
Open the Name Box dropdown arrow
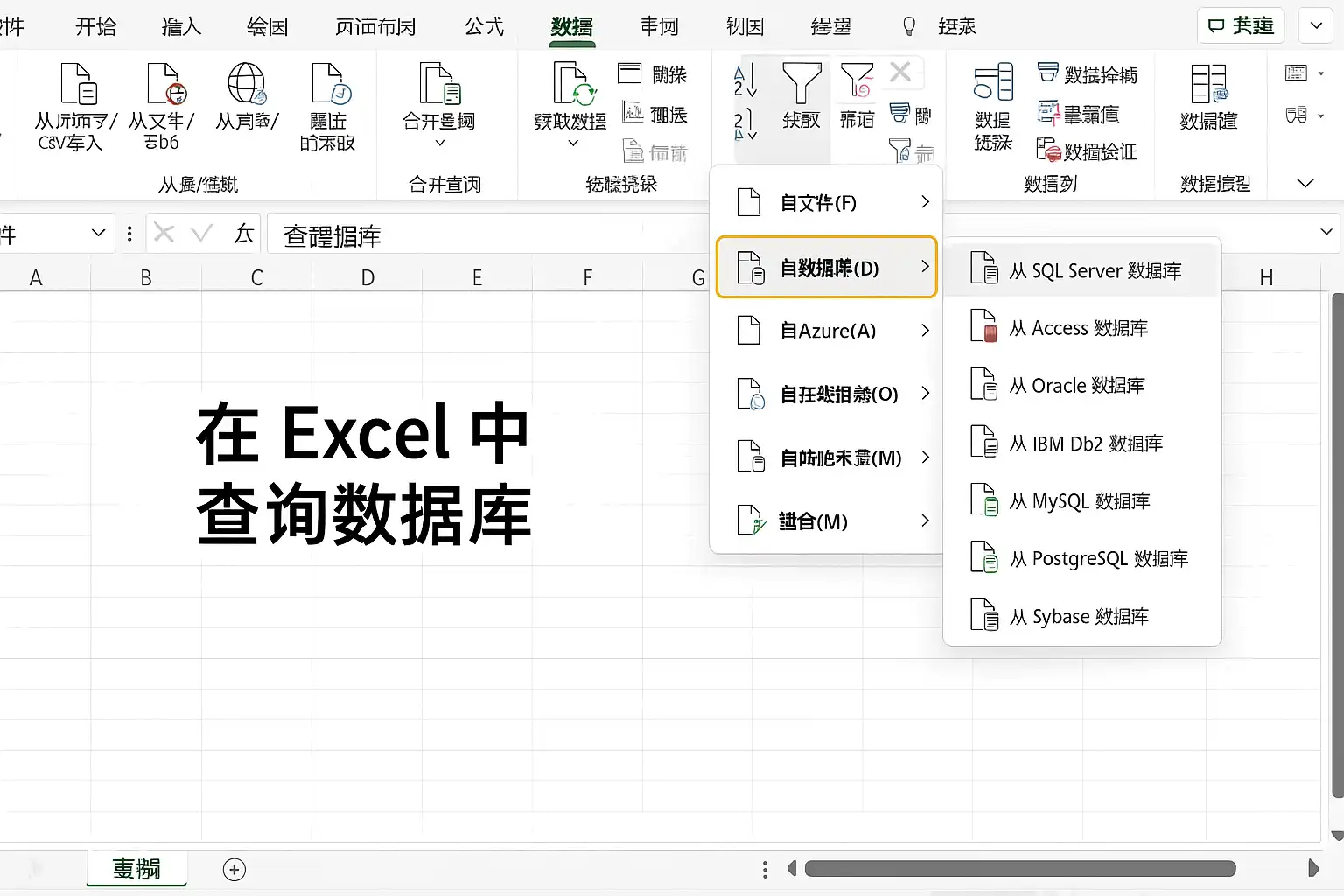tap(98, 233)
